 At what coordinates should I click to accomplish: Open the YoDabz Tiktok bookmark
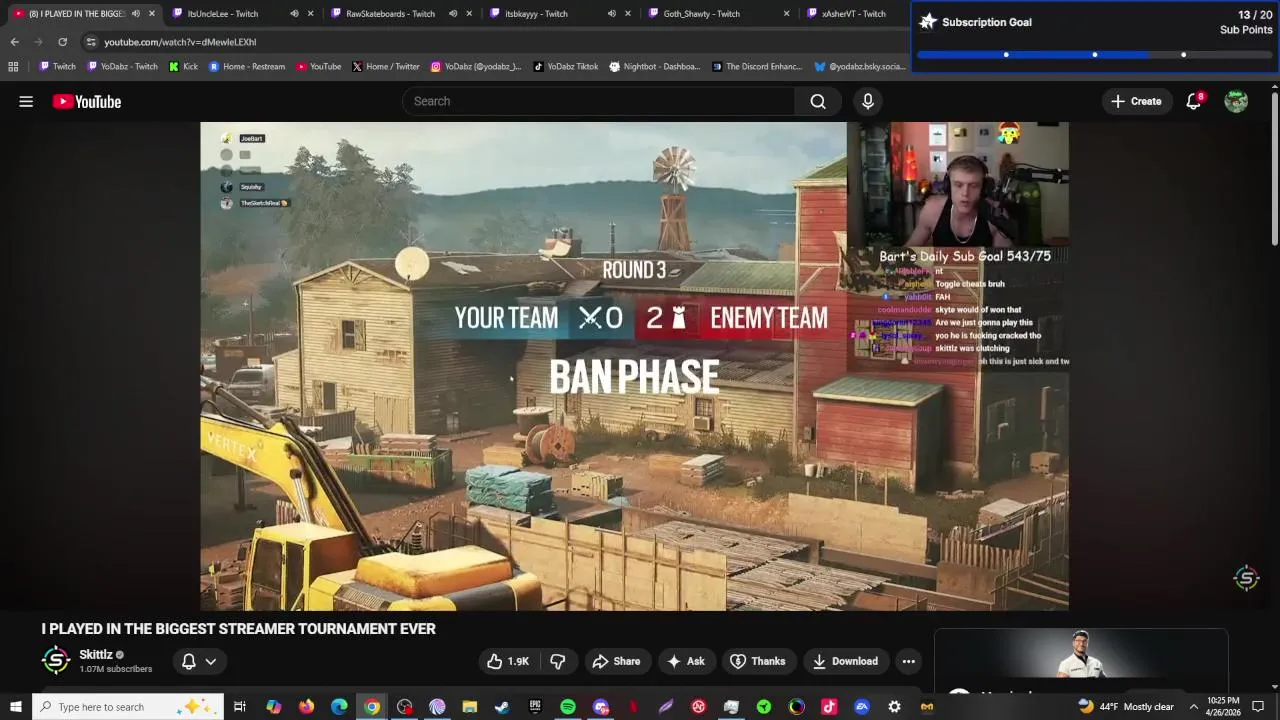click(565, 67)
